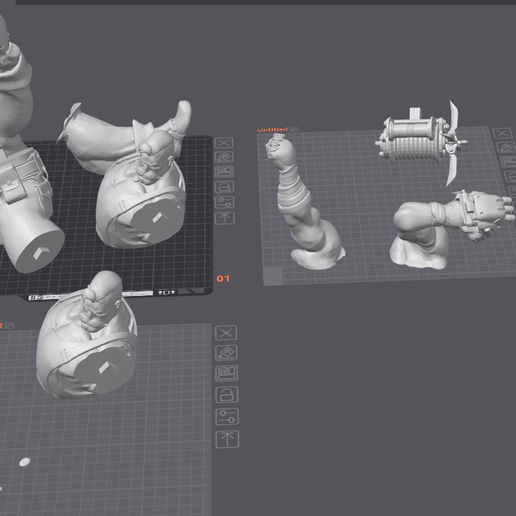Edit the lower plate name via pencil icon
516x516 pixels.
[9, 325]
